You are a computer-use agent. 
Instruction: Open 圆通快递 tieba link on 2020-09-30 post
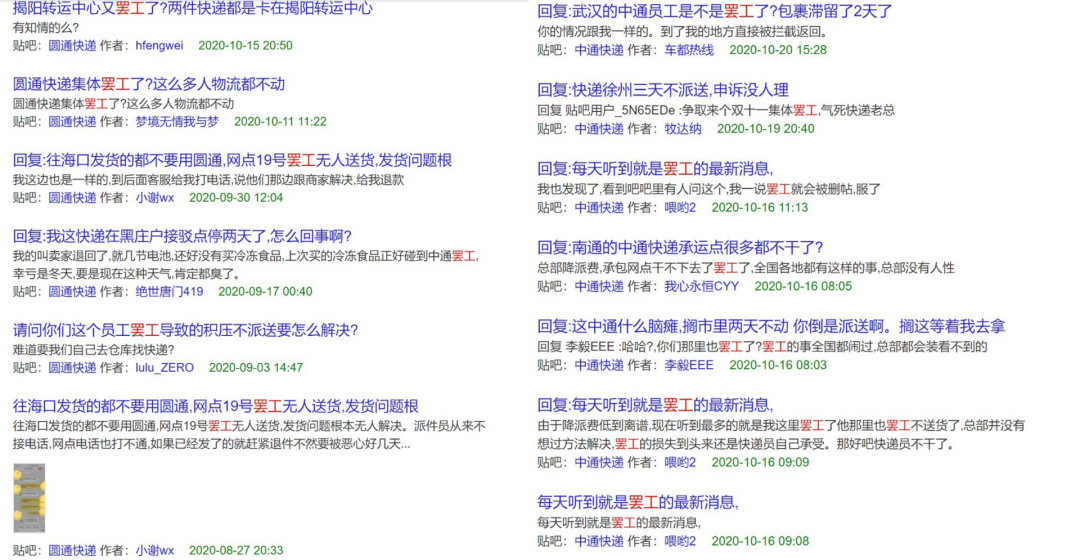(x=72, y=198)
